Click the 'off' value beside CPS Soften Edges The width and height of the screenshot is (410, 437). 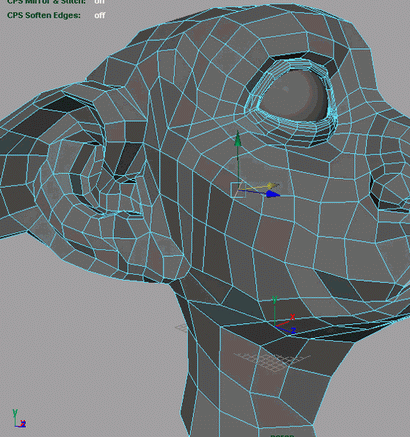pyautogui.click(x=100, y=15)
